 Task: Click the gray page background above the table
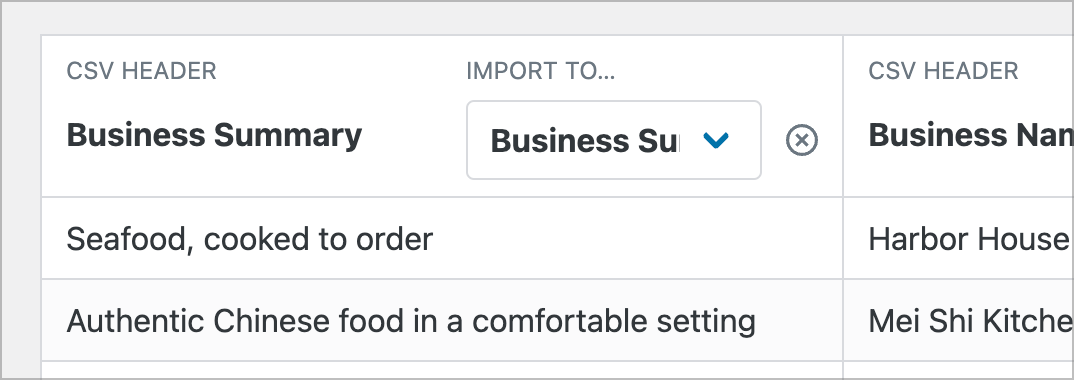click(x=537, y=18)
